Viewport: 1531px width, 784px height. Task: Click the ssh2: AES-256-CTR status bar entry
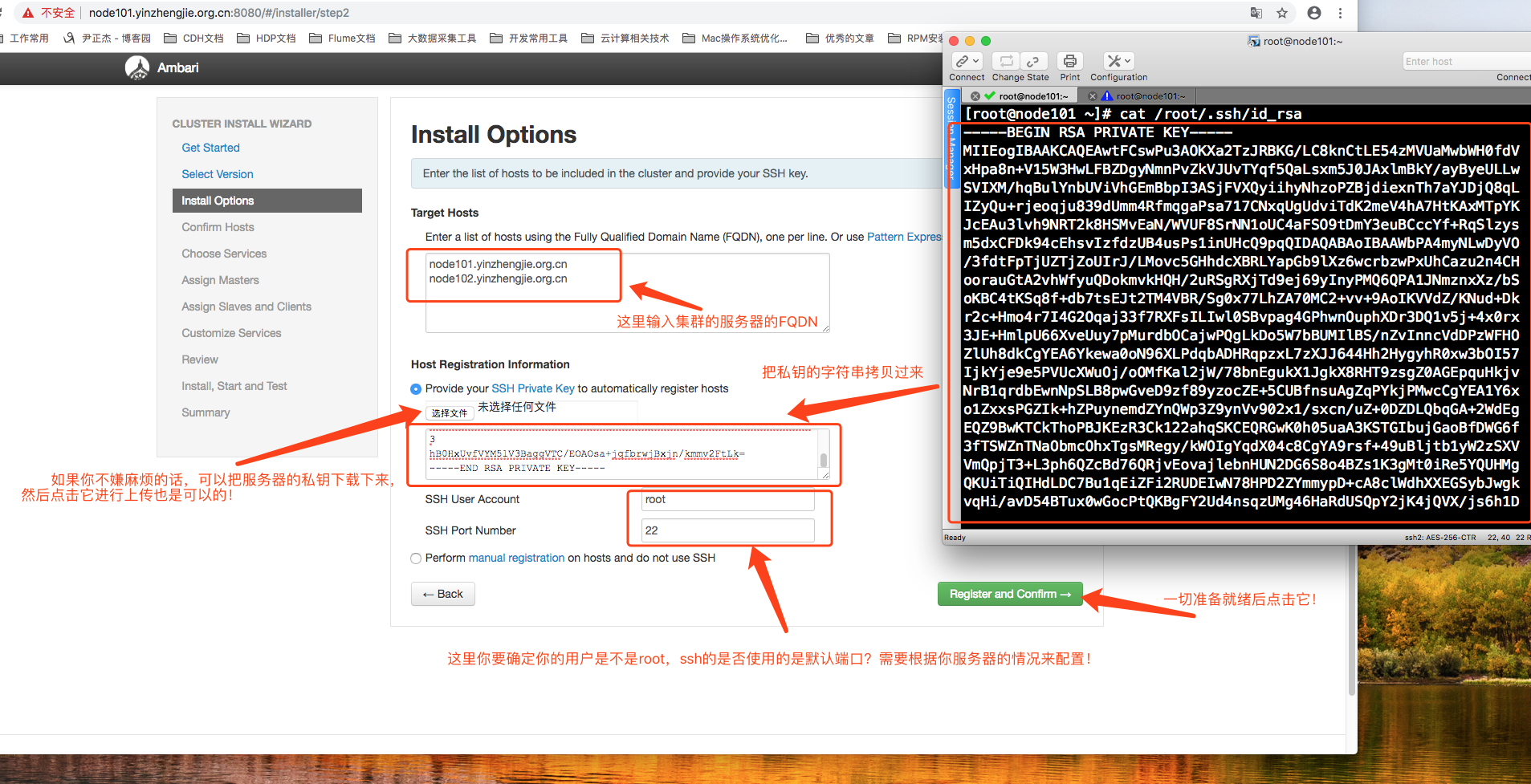pyautogui.click(x=1440, y=538)
